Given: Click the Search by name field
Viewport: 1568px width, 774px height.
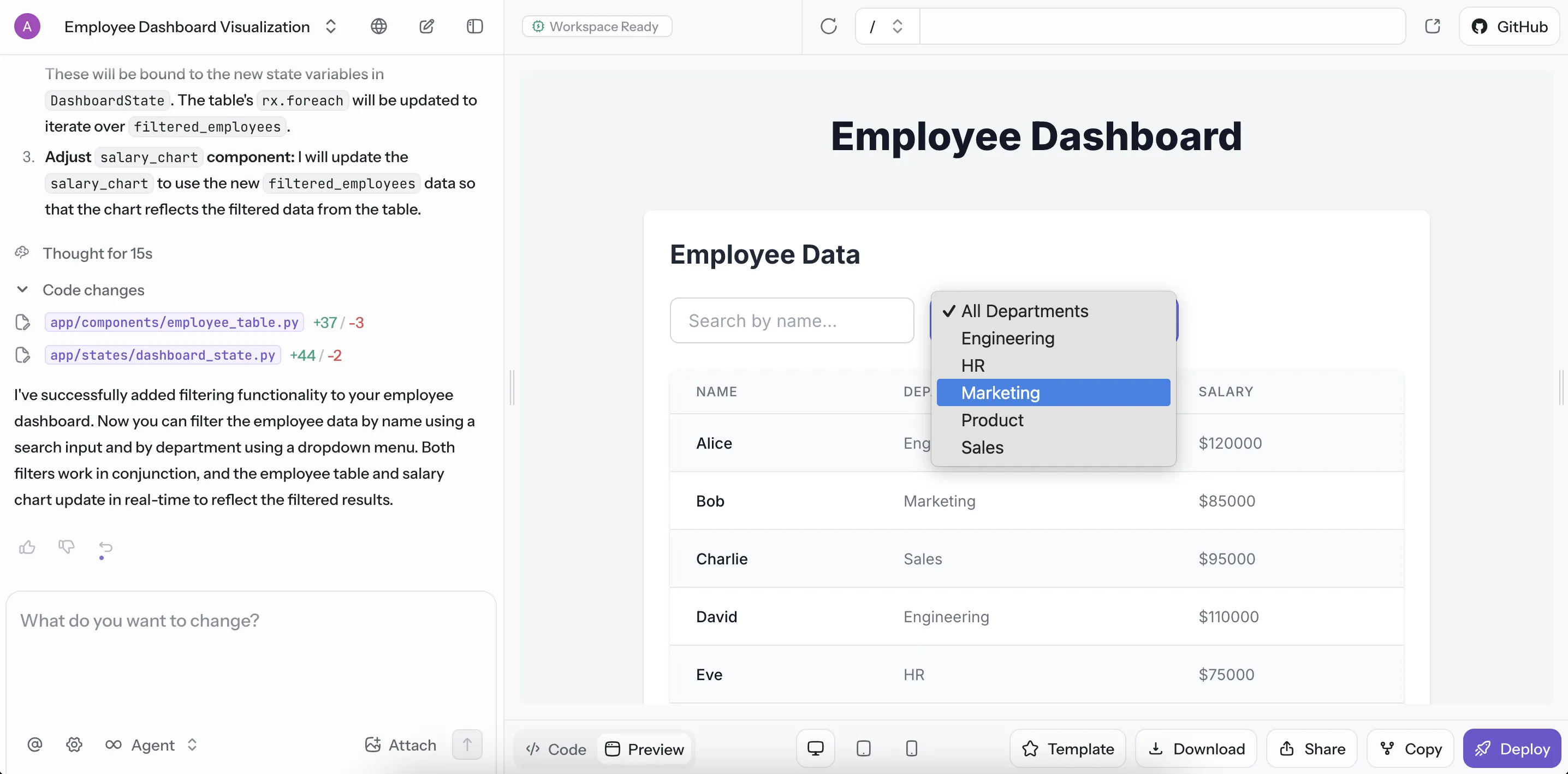Looking at the screenshot, I should pos(791,320).
